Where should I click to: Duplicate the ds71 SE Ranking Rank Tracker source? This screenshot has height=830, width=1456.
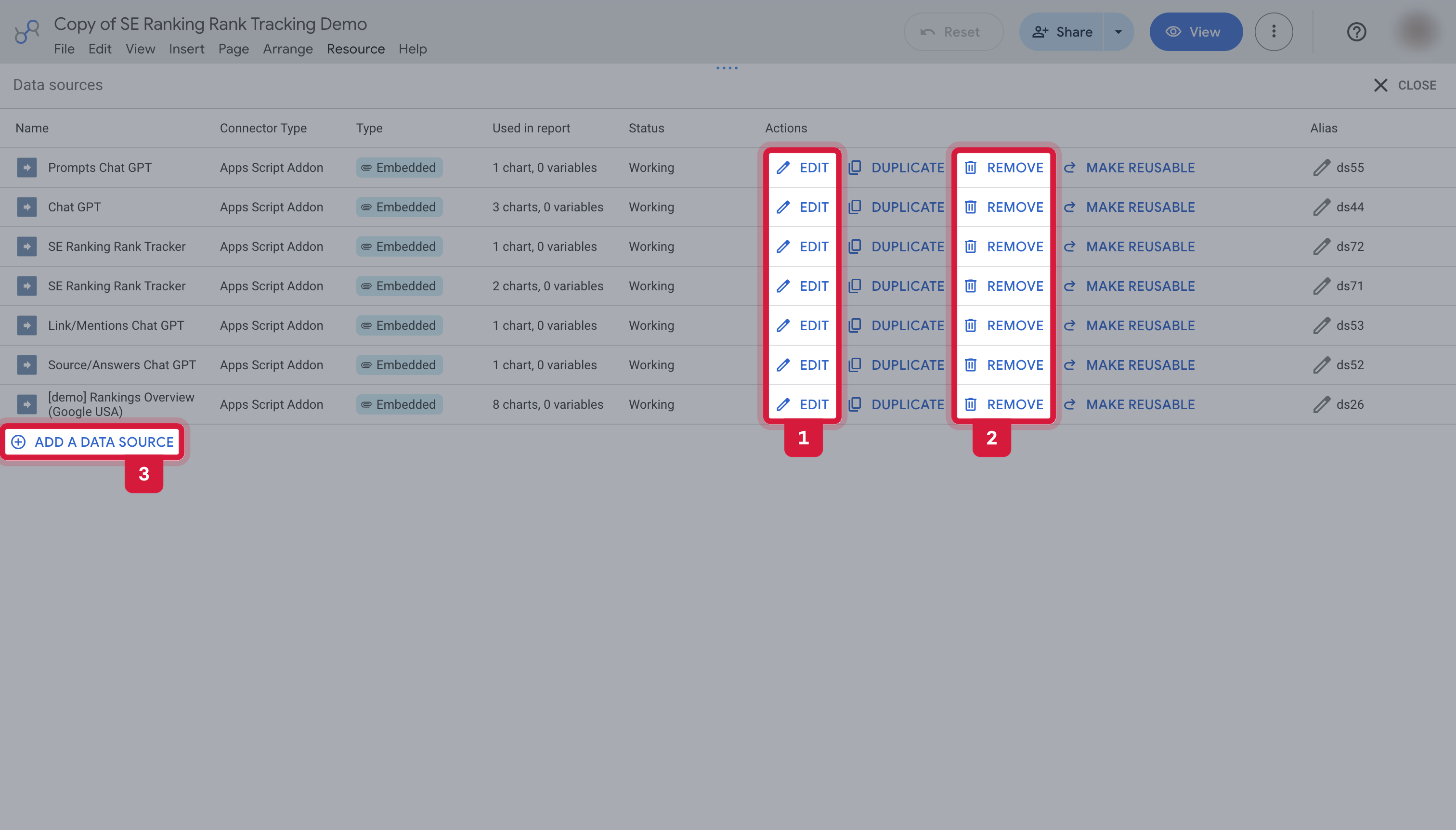tap(896, 285)
